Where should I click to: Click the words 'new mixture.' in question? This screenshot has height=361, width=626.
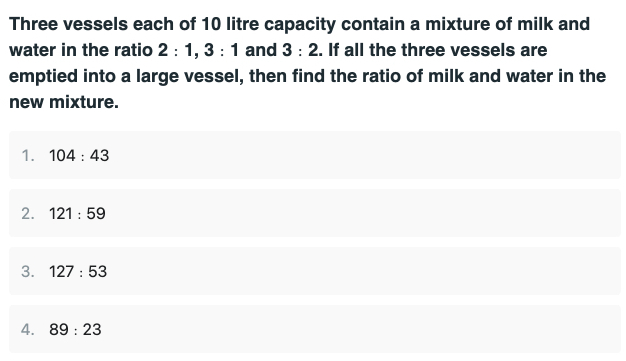(x=64, y=102)
